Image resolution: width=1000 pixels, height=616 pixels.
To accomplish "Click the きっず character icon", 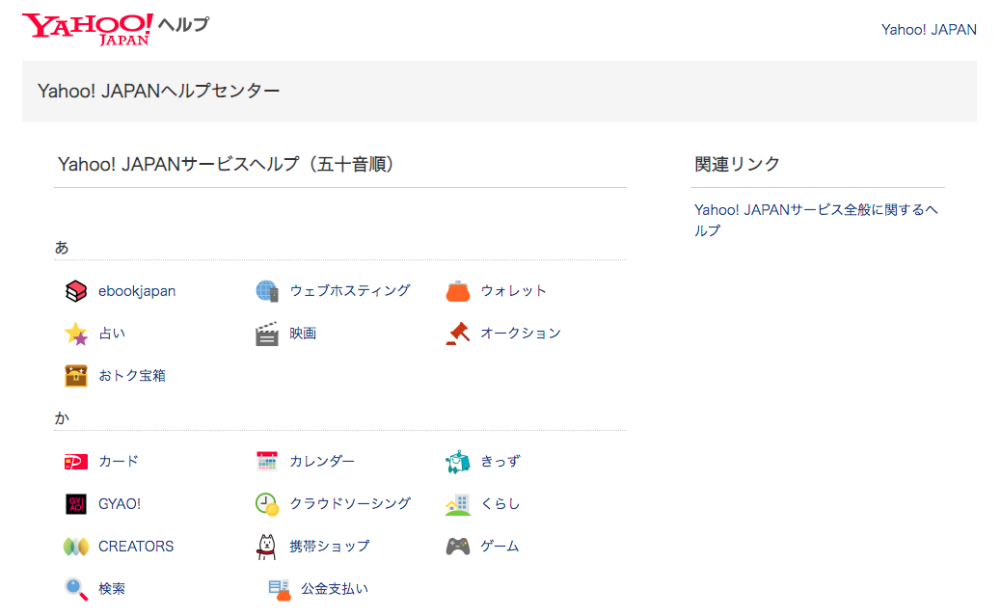I will point(458,461).
